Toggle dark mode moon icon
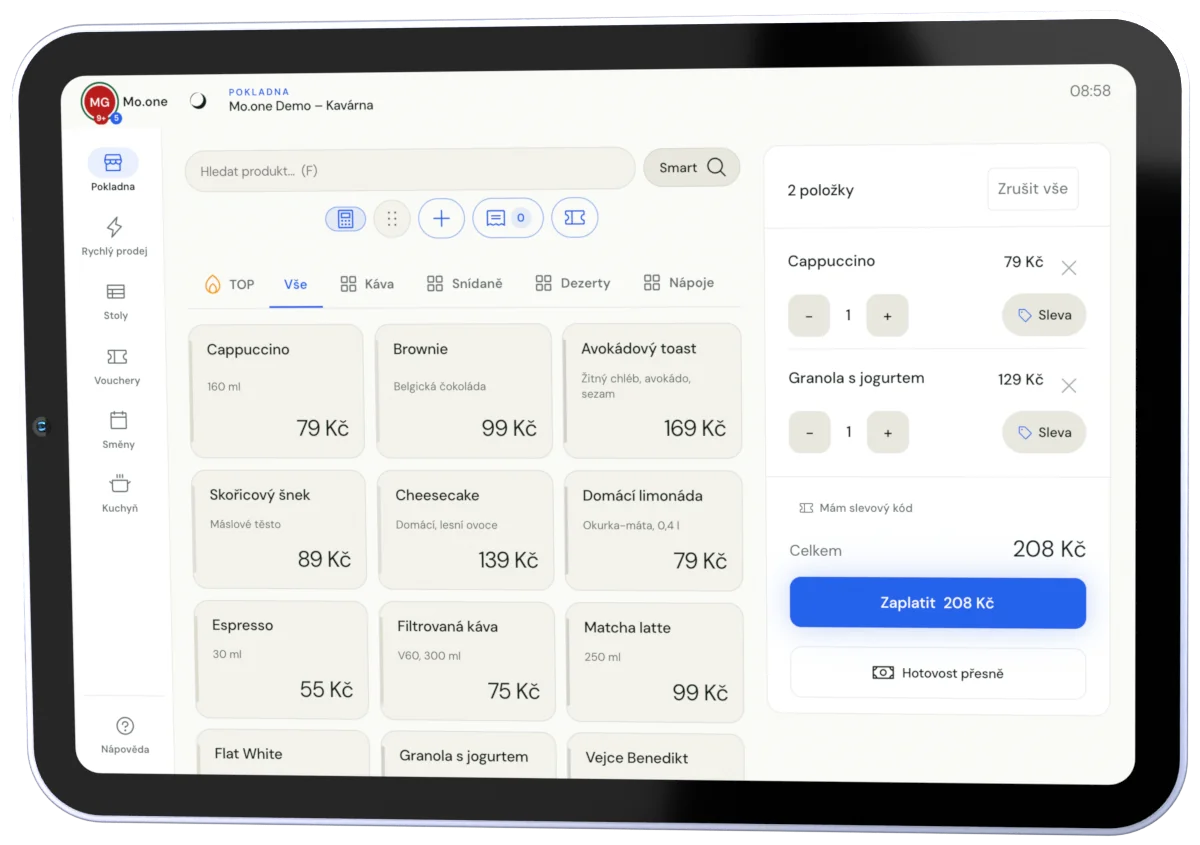The width and height of the screenshot is (1200, 845). pos(199,101)
